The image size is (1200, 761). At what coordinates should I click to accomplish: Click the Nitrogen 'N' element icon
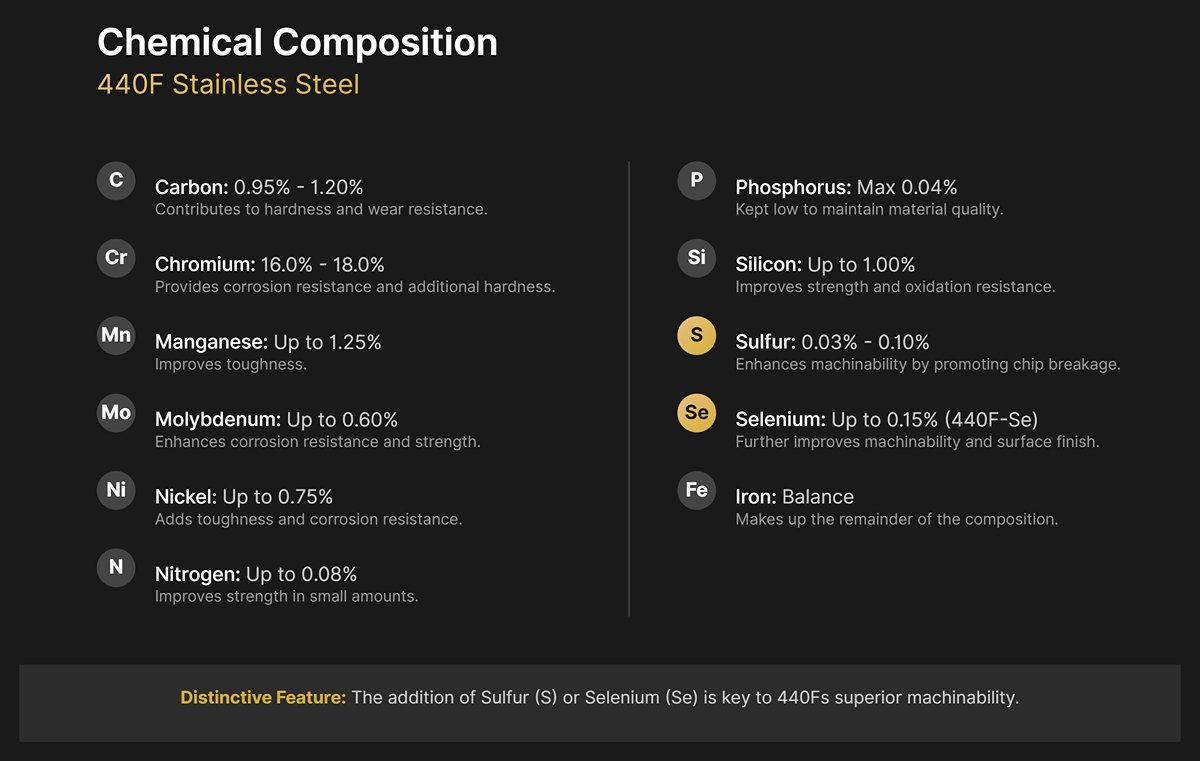coord(116,568)
